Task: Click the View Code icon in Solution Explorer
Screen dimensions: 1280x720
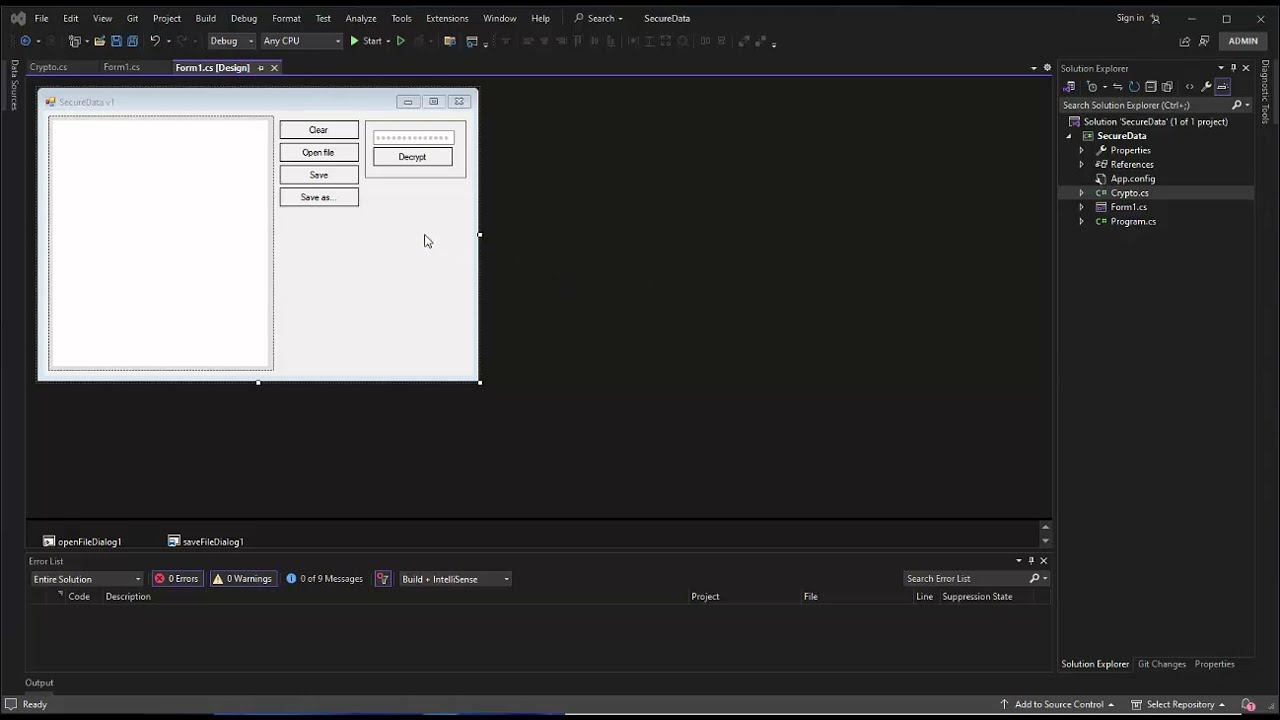Action: 1189,87
